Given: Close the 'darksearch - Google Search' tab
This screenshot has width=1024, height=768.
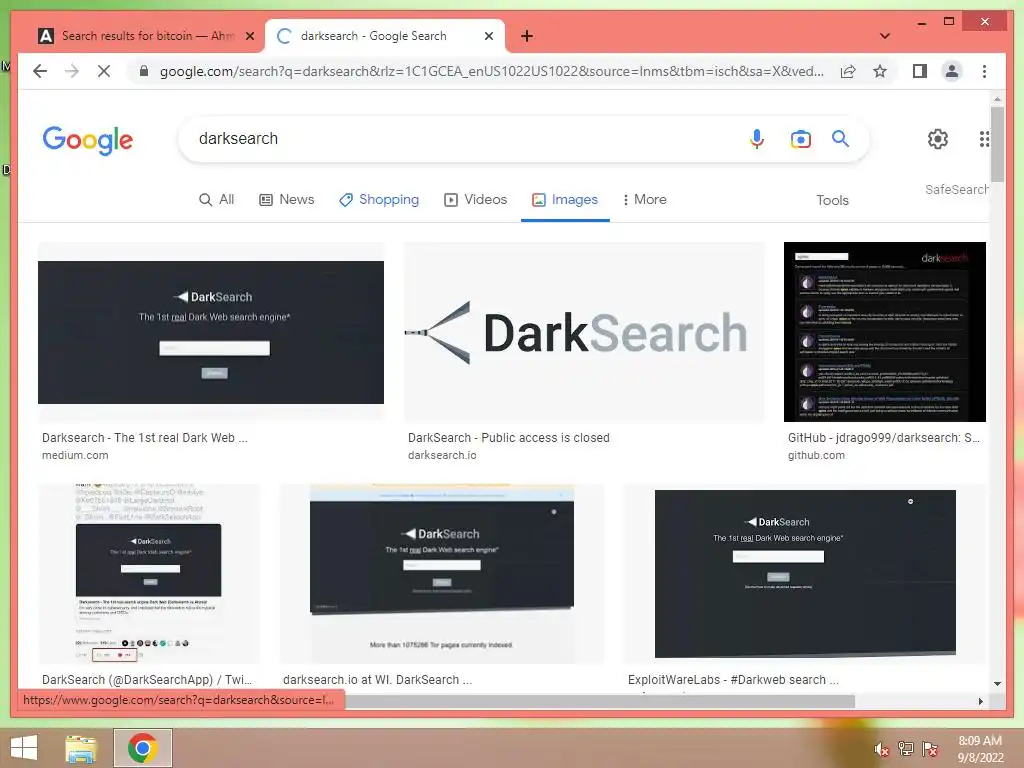Looking at the screenshot, I should [x=488, y=36].
